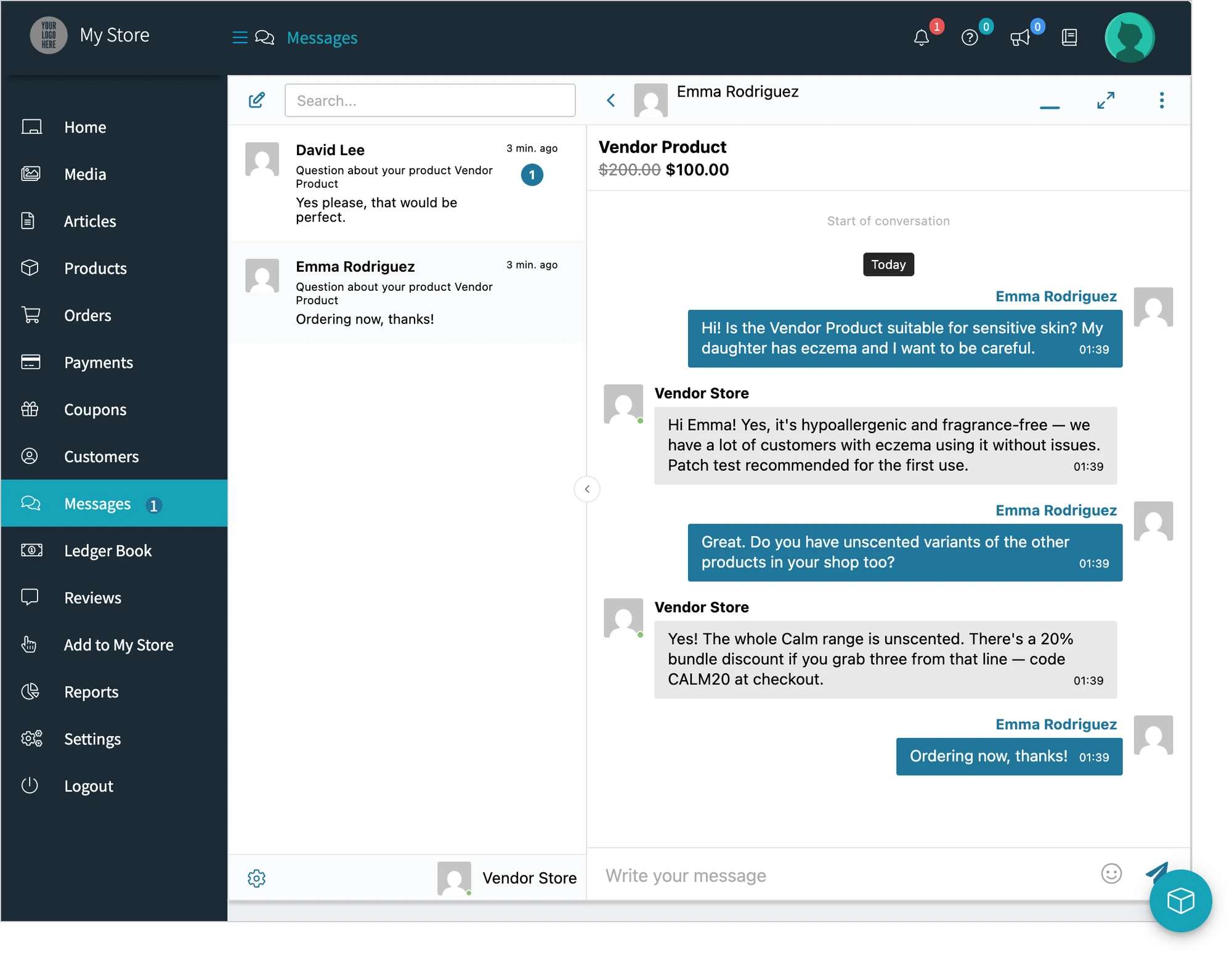This screenshot has height=953, width=1232.
Task: Click the floating box widget button
Action: [x=1180, y=901]
